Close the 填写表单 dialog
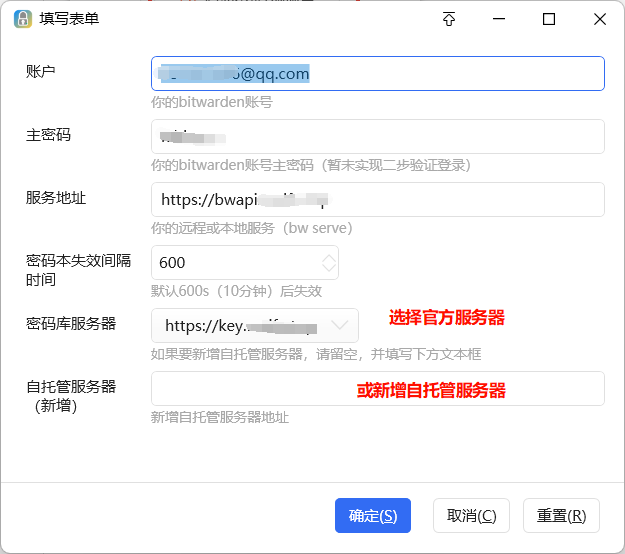The width and height of the screenshot is (625, 554). tap(599, 19)
